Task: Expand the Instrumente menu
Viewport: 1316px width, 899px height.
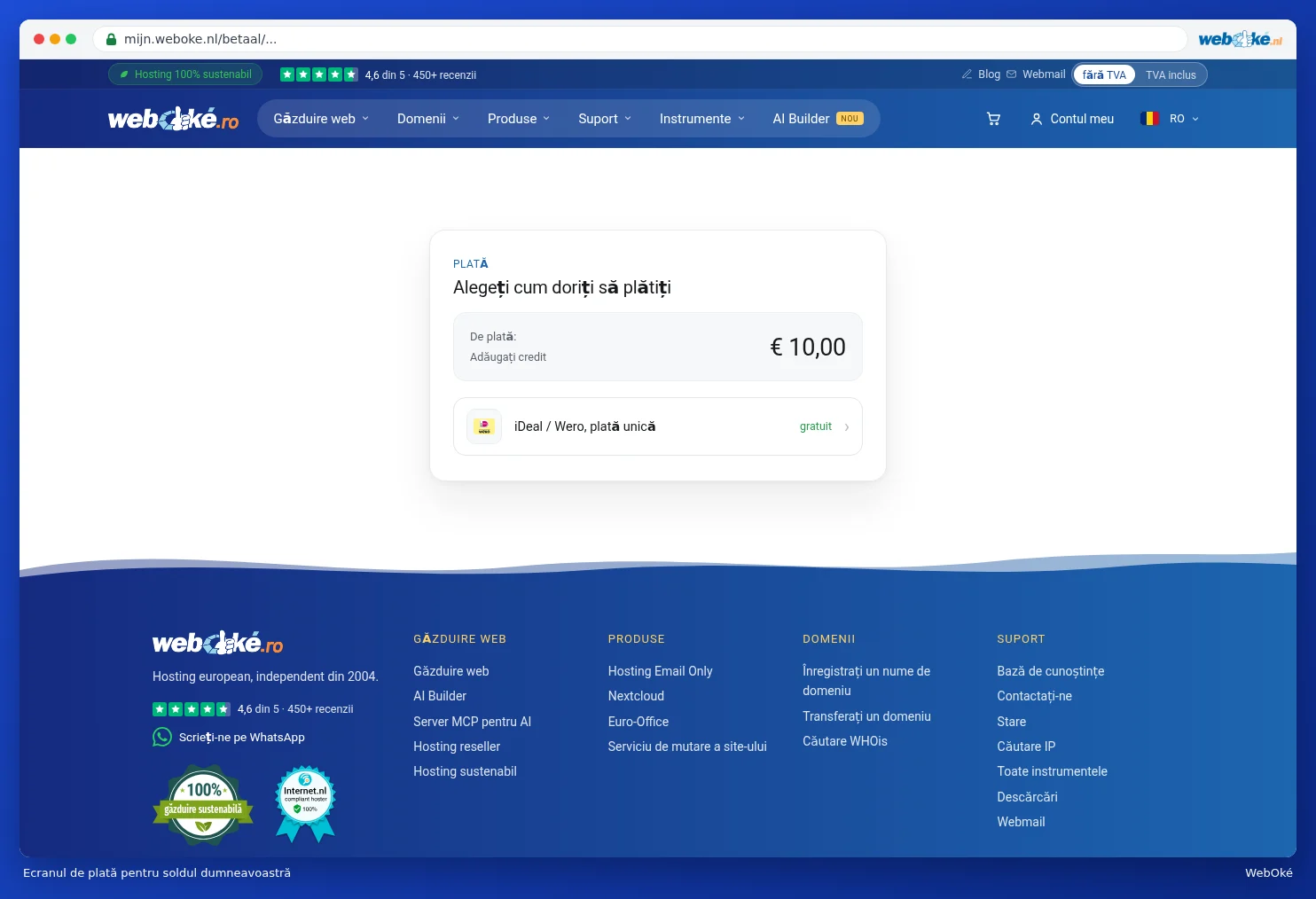Action: pos(702,119)
